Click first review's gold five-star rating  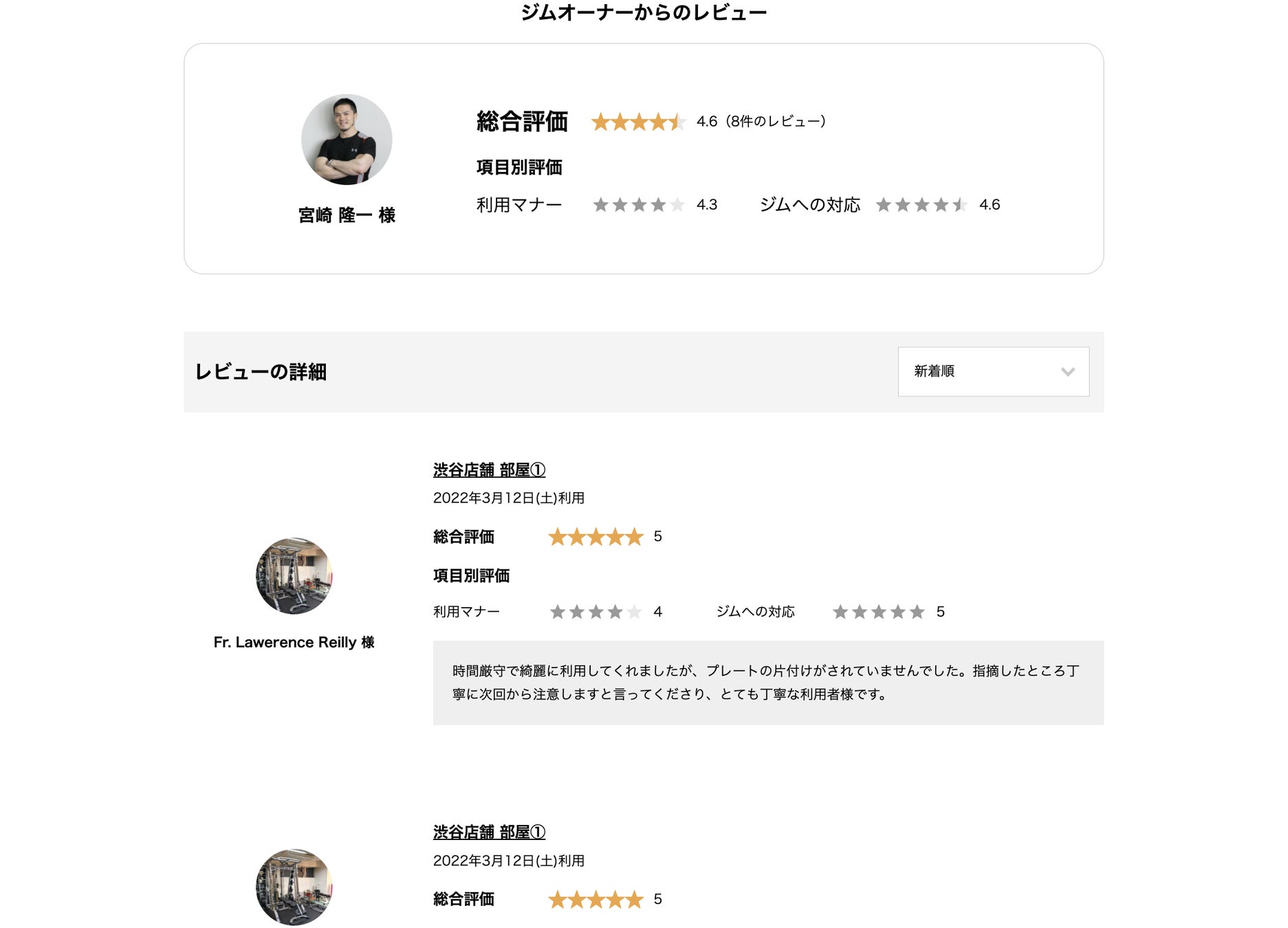(x=596, y=537)
